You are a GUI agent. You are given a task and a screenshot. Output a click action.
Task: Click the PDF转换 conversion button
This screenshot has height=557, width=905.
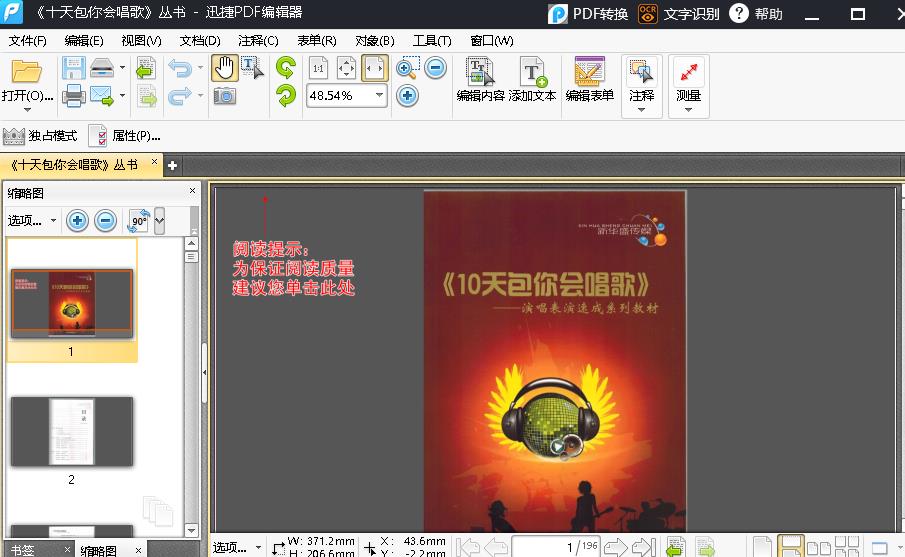588,14
